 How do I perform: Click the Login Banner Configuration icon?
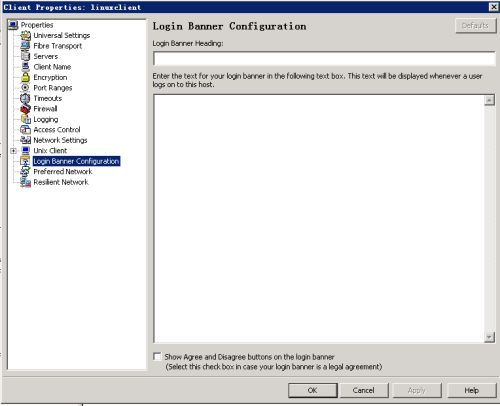pyautogui.click(x=25, y=161)
